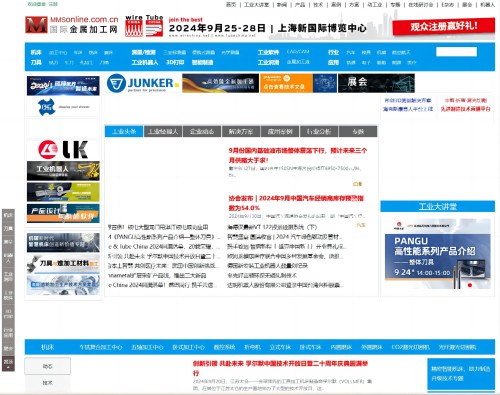Jump to 刀具 in the floating sidebar

(8, 228)
